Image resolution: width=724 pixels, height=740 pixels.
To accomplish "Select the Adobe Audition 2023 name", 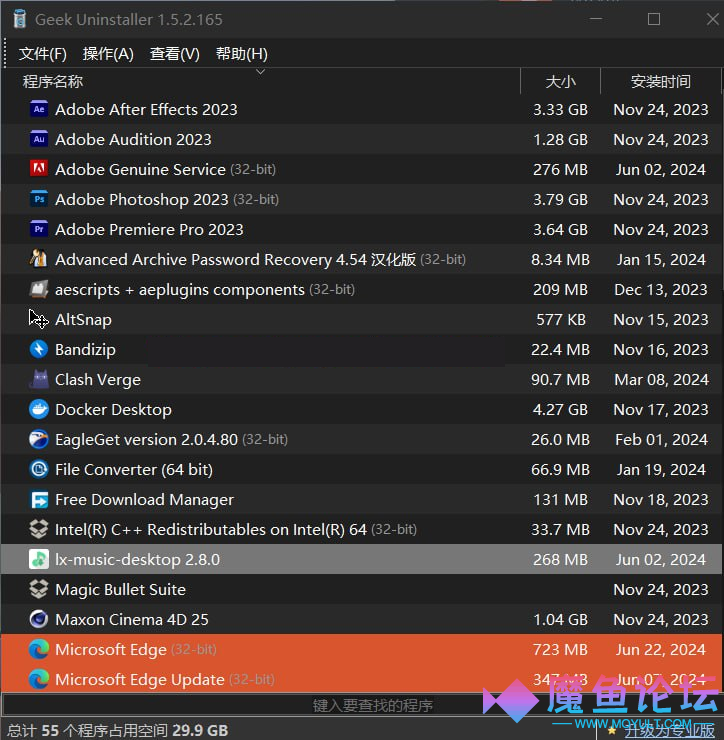I will click(134, 140).
